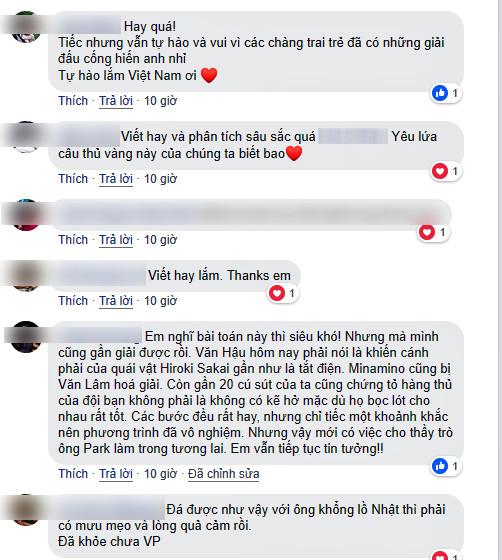Click like reaction on the Văn Hậu comment

point(440,466)
